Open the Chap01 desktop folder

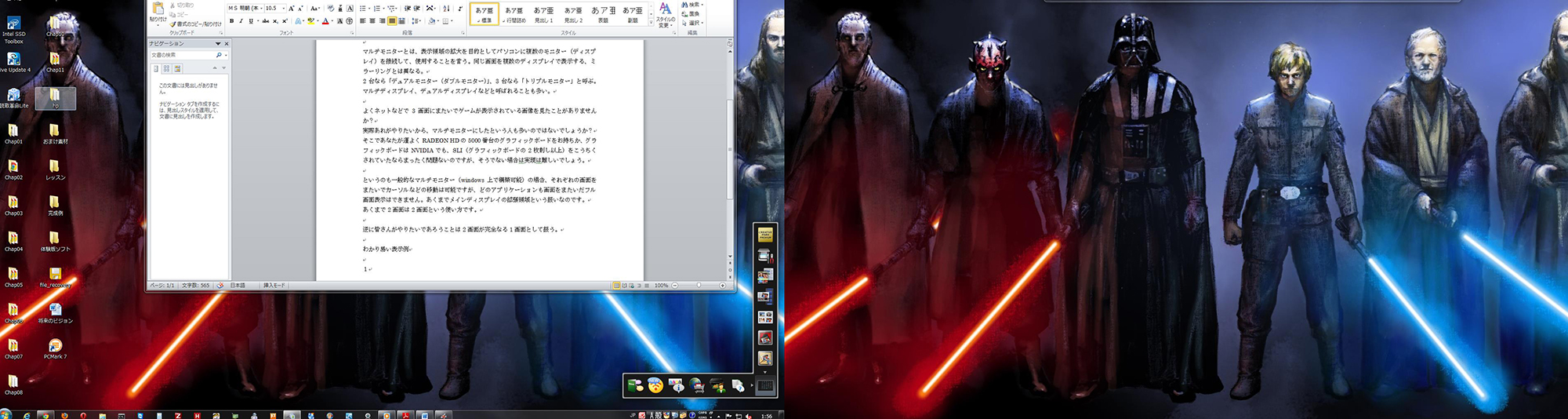coord(13,133)
